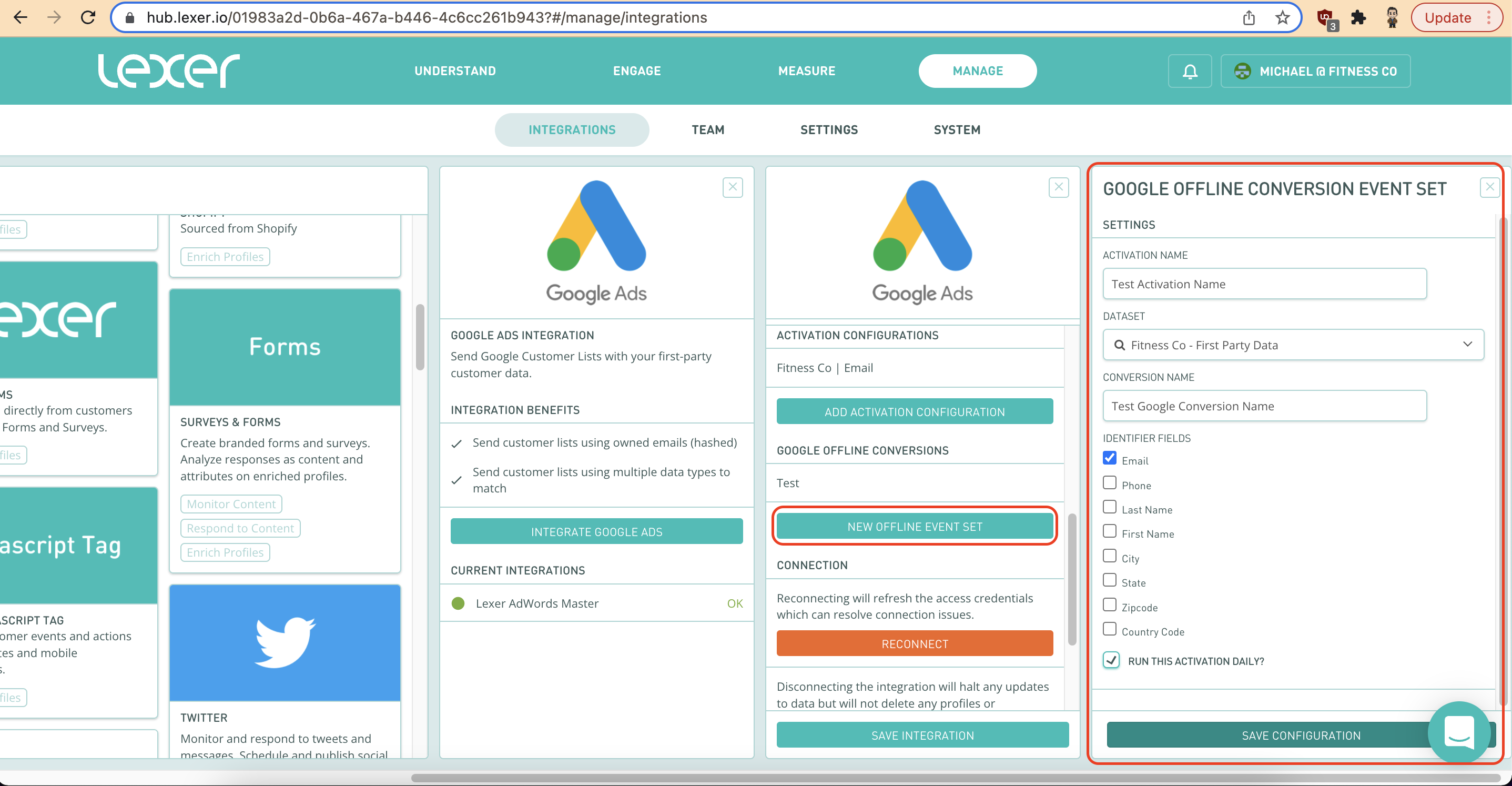Click the notifications bell icon
The image size is (1512, 786).
[x=1189, y=71]
